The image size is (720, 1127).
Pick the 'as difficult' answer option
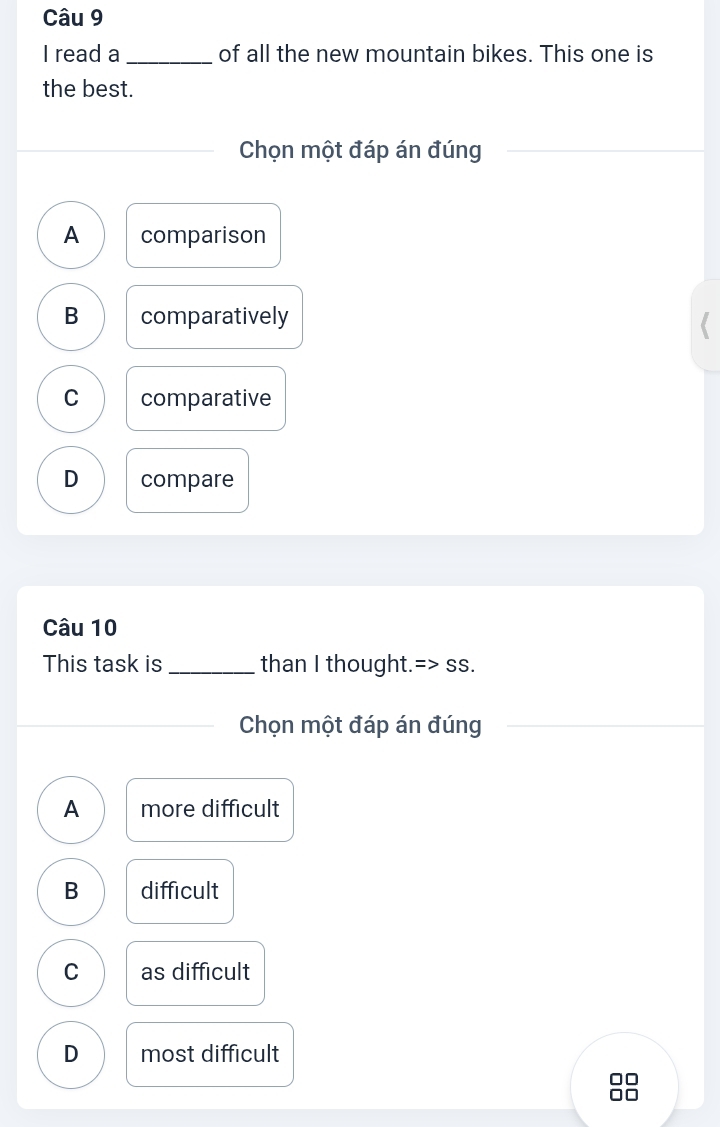point(195,973)
